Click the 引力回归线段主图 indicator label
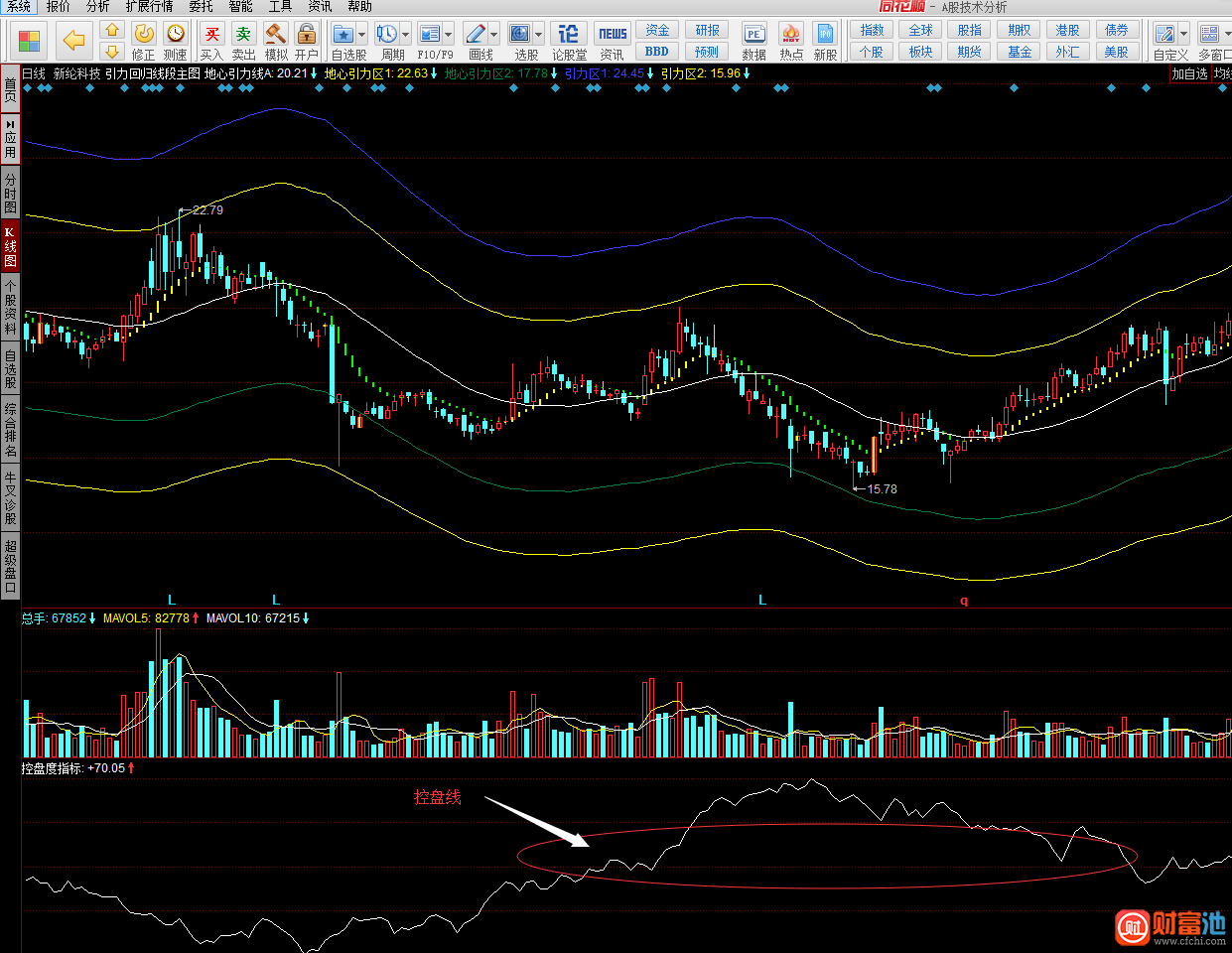Screen dimensions: 1232x953 click(x=152, y=73)
